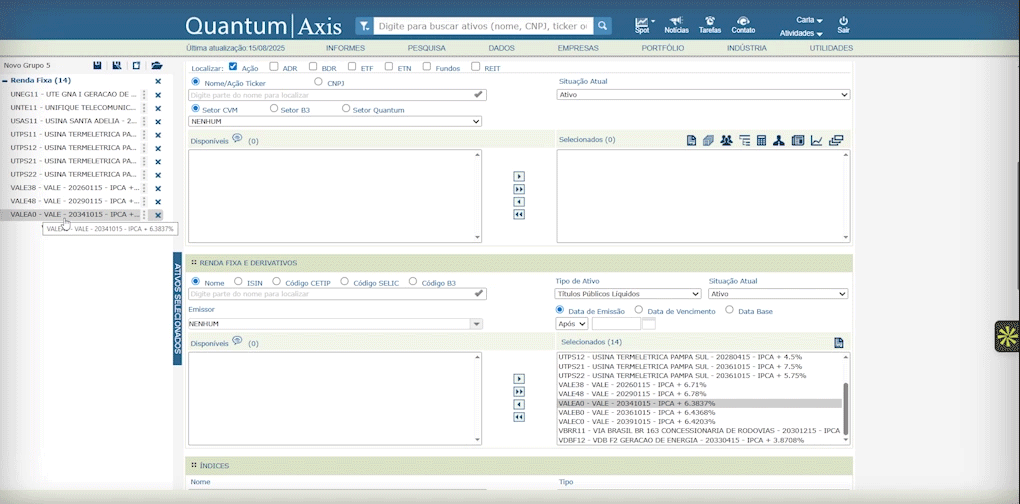Toggle the ATIVOS SELECIONADOS side tab
Image resolution: width=1020 pixels, height=504 pixels.
point(177,309)
